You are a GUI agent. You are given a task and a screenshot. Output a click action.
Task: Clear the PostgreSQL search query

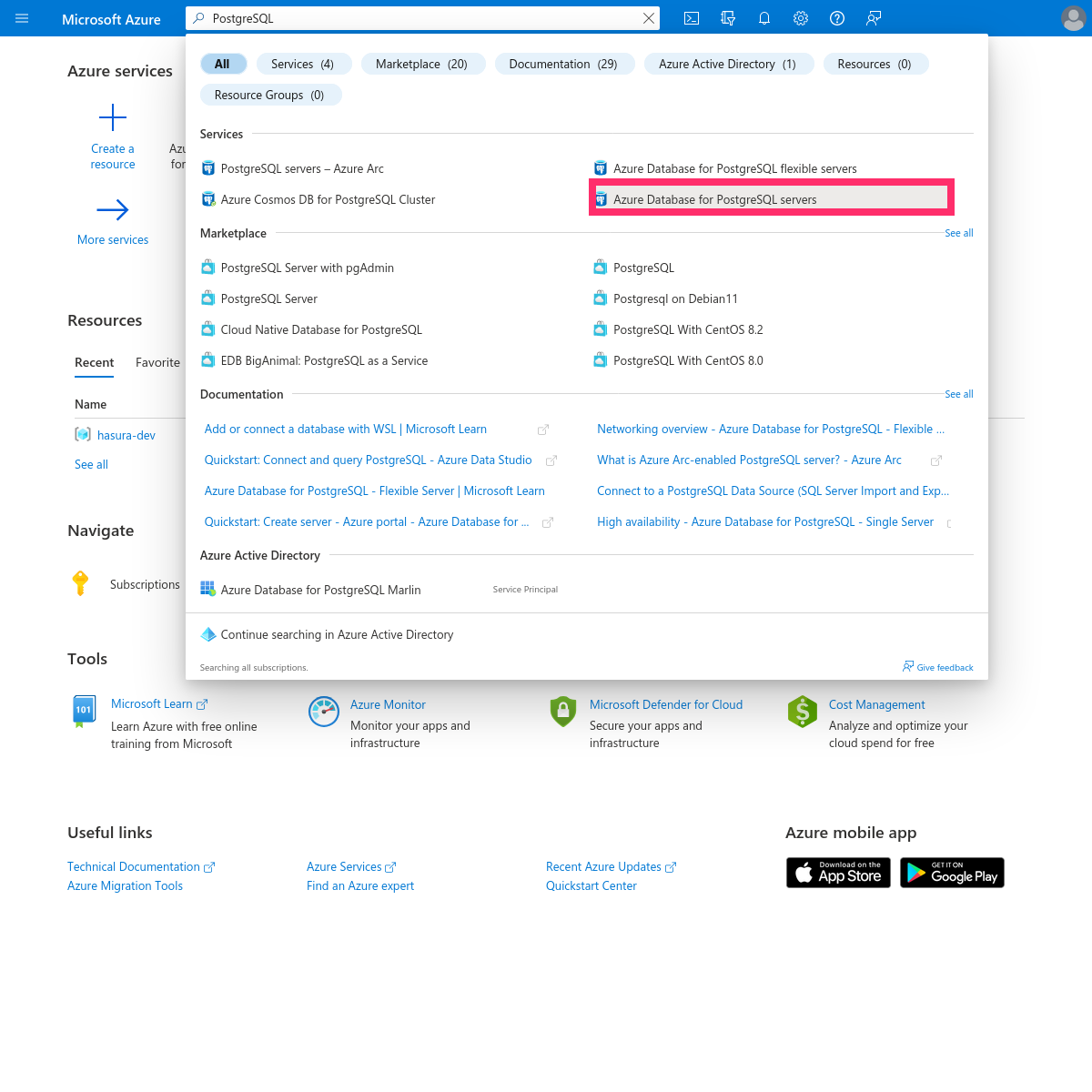[x=648, y=17]
